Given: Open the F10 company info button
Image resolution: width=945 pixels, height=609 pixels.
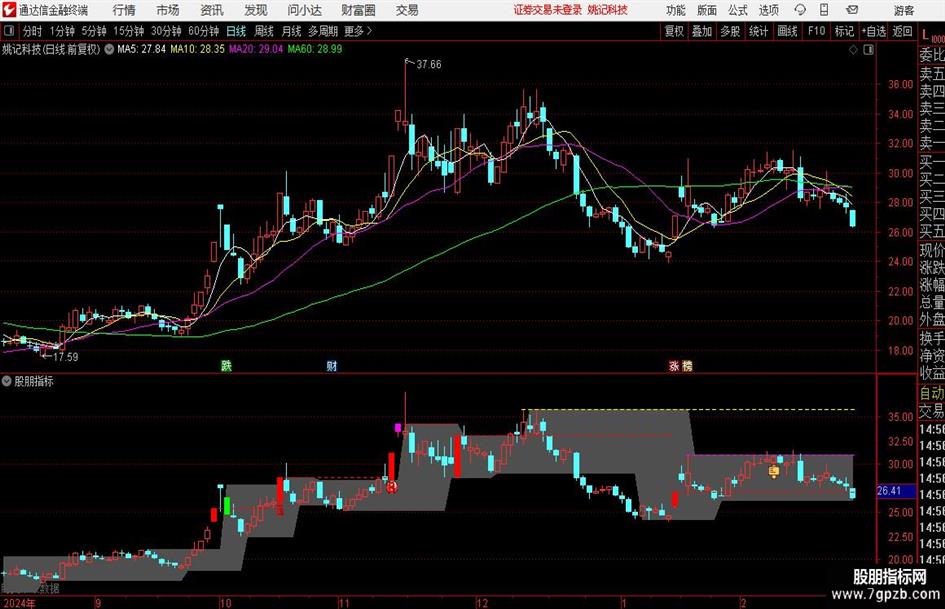Looking at the screenshot, I should point(816,31).
